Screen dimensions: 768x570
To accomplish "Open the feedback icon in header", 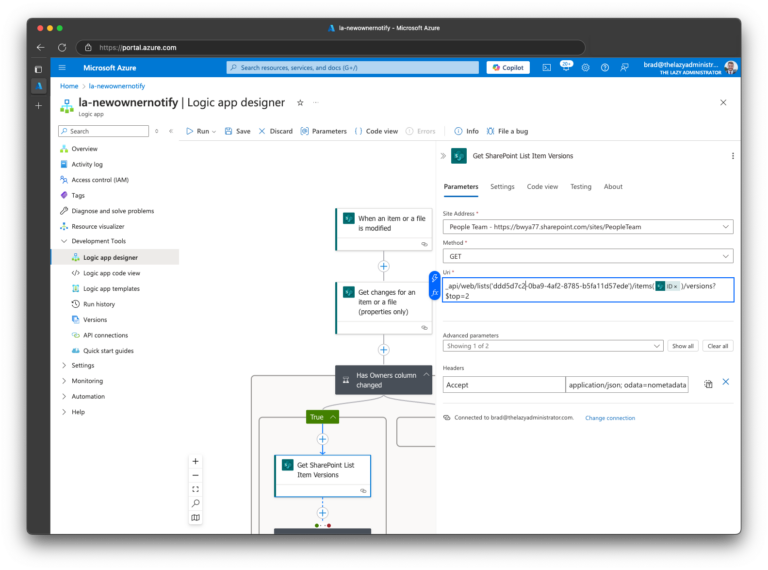I will [624, 68].
